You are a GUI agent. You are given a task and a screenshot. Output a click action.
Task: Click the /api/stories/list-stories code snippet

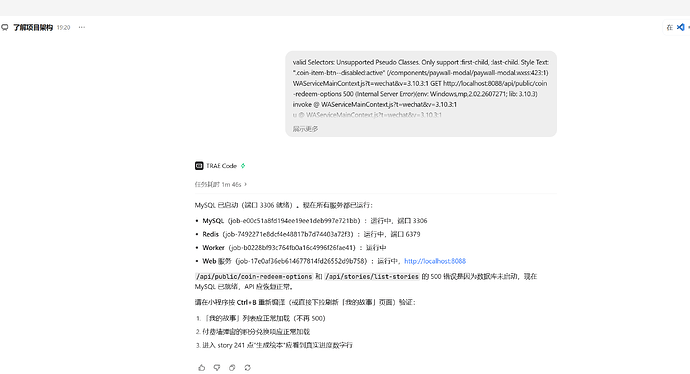(x=372, y=276)
